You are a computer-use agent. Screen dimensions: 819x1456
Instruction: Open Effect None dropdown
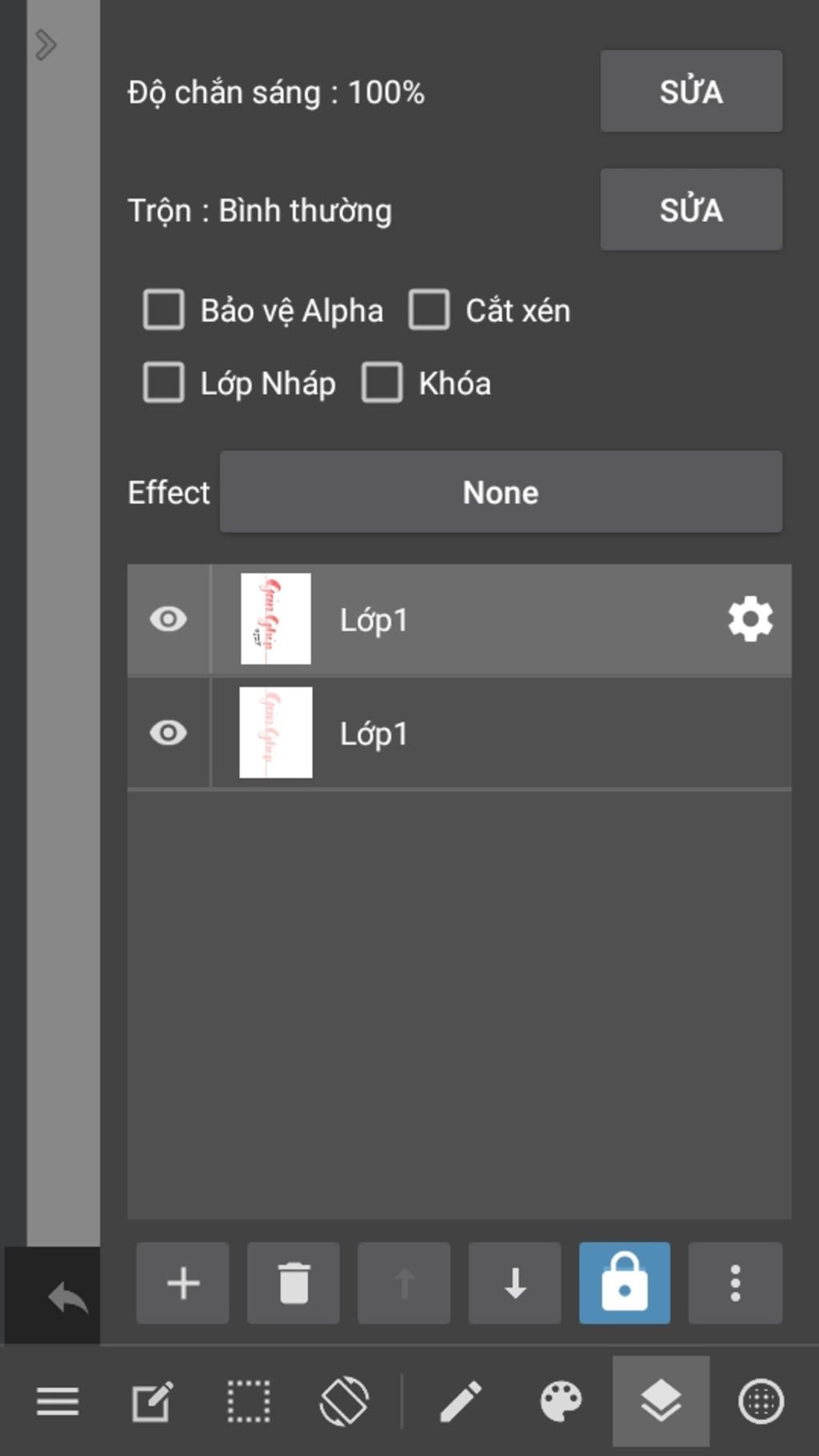pyautogui.click(x=501, y=492)
